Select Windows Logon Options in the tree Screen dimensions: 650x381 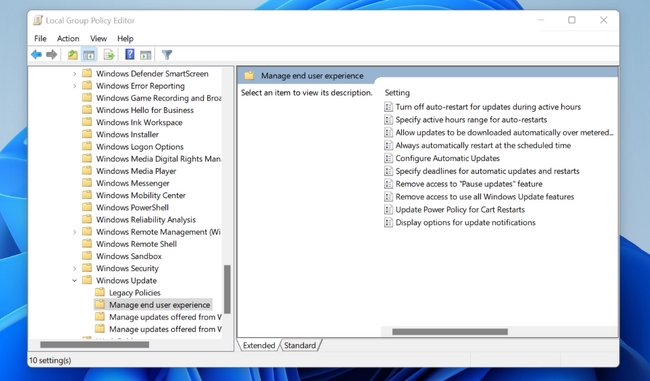(140, 146)
